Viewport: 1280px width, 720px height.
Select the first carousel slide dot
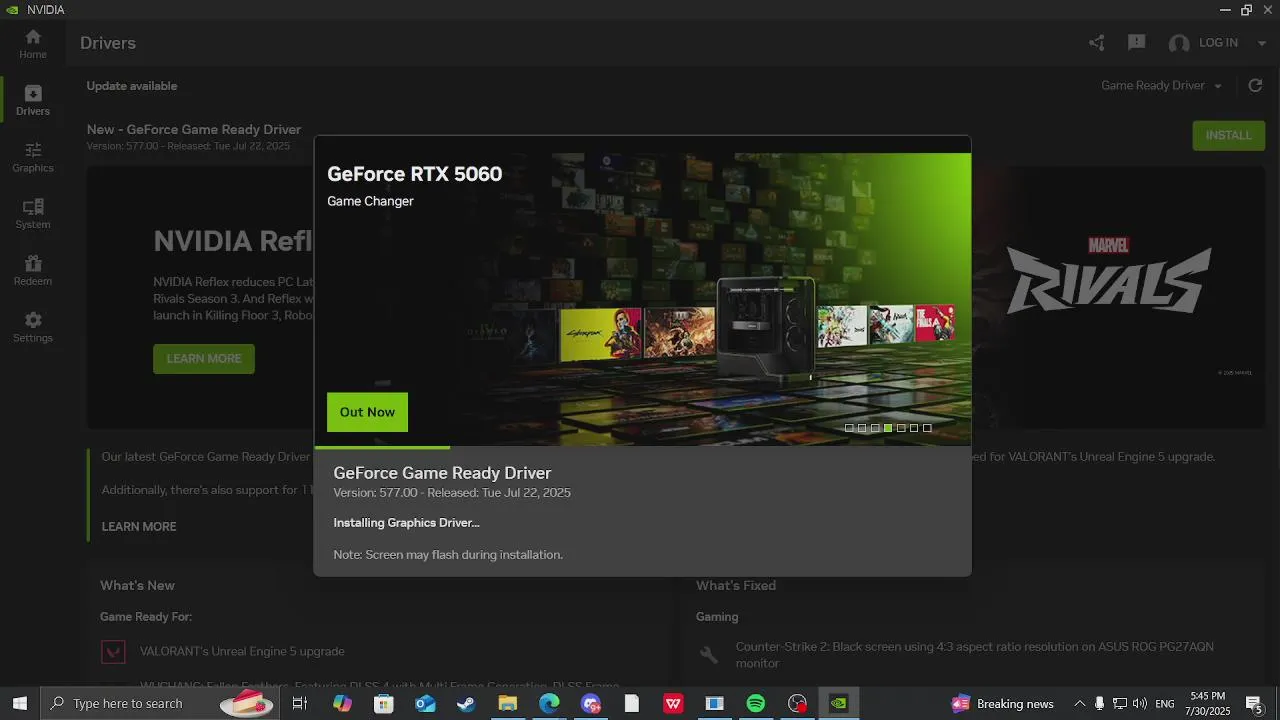[x=849, y=428]
